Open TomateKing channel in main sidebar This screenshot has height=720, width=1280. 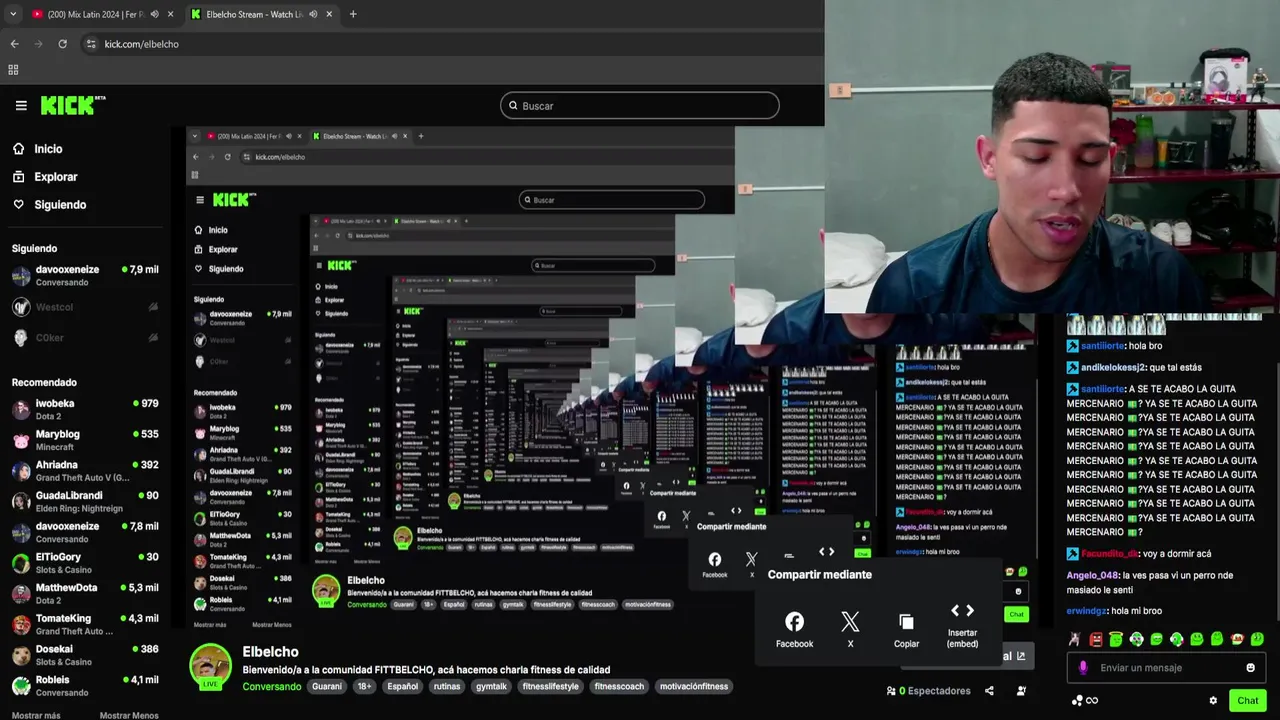point(85,625)
